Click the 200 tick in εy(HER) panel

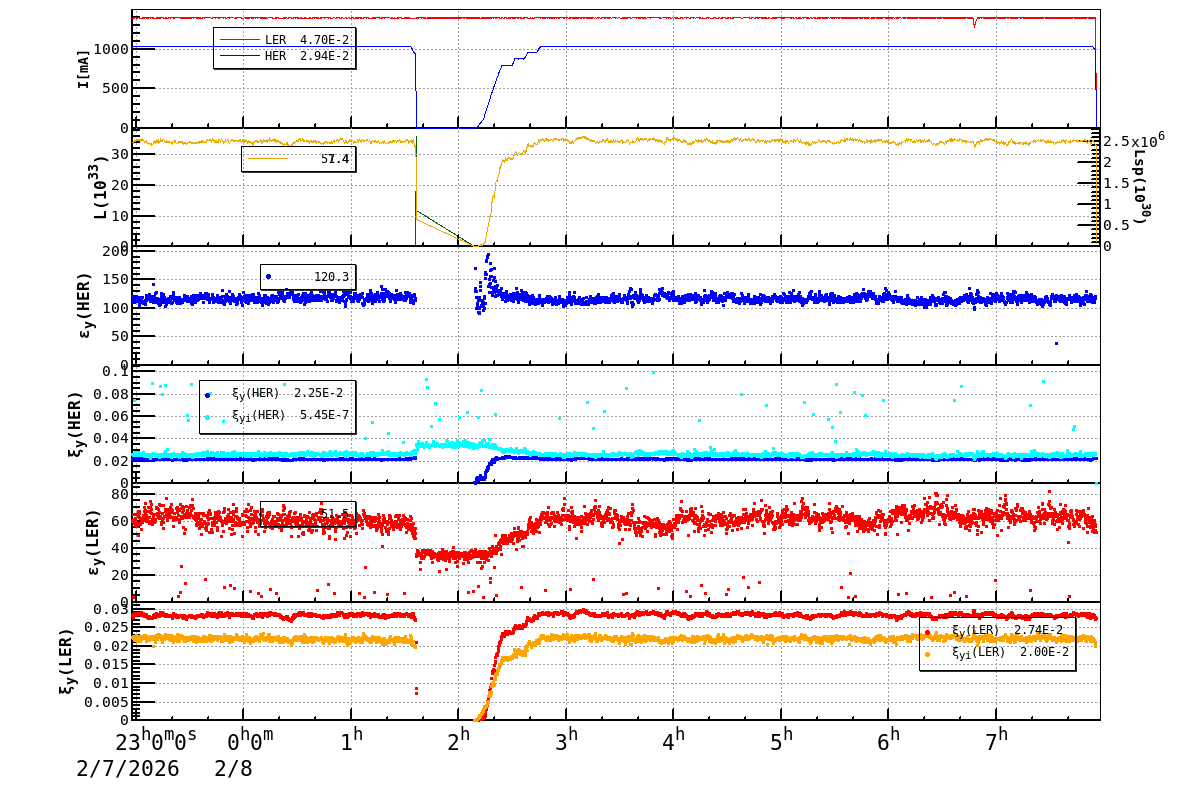click(x=115, y=250)
